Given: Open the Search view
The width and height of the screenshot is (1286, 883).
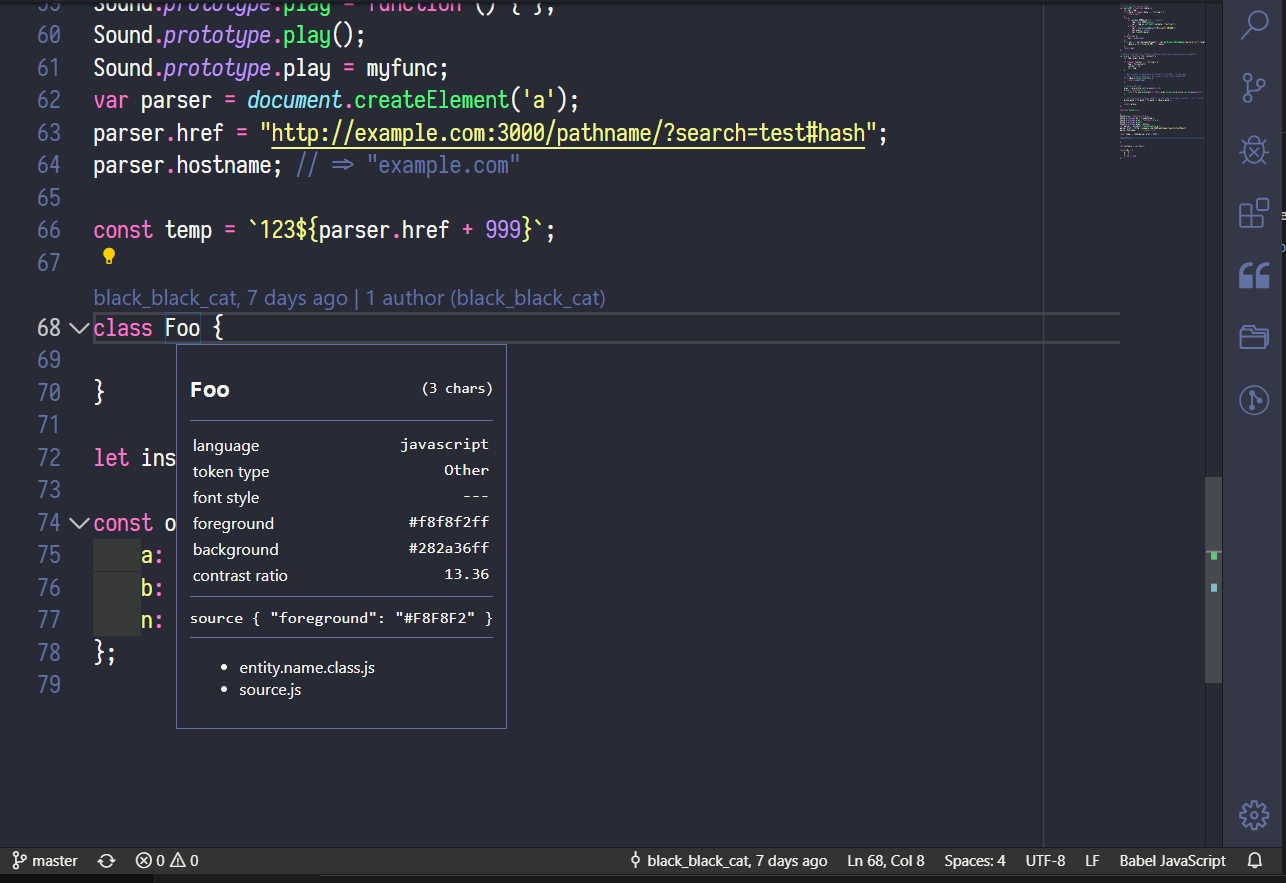Looking at the screenshot, I should coord(1253,24).
